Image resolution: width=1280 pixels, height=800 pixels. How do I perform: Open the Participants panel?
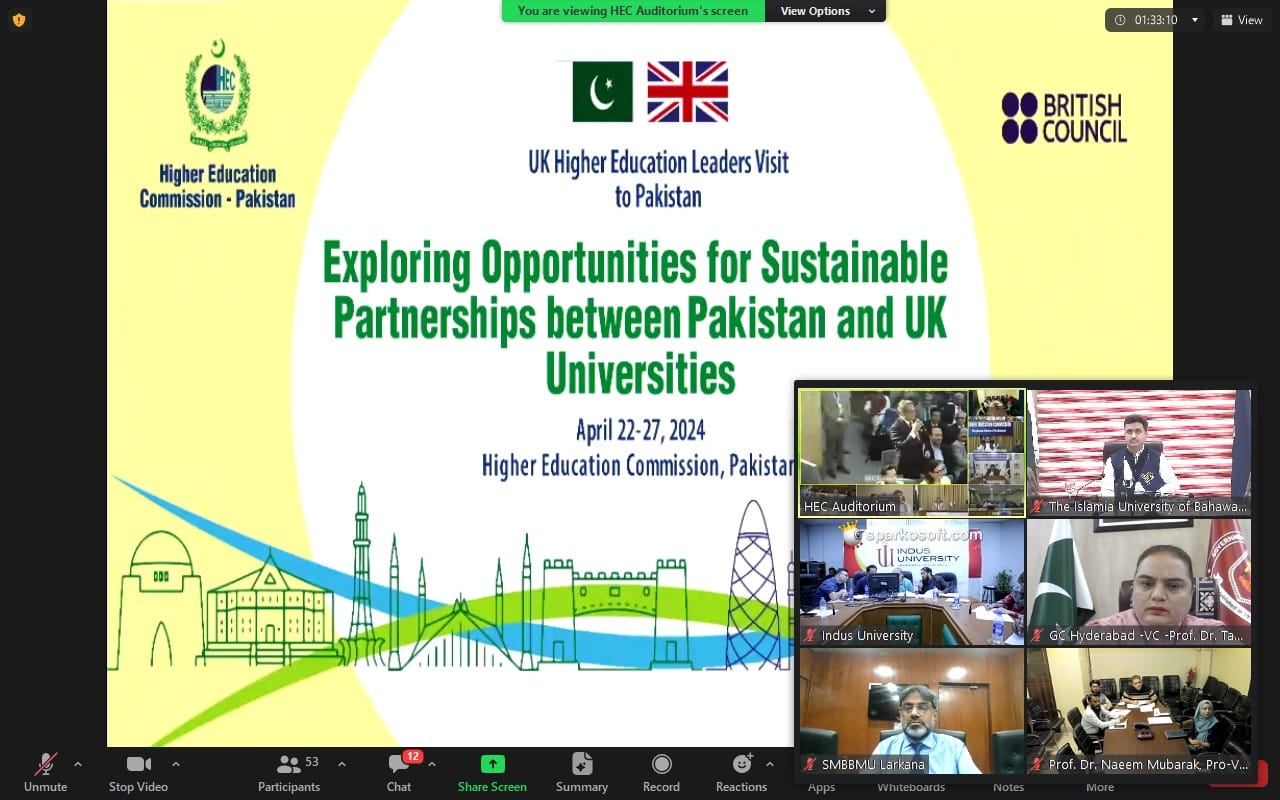point(289,771)
